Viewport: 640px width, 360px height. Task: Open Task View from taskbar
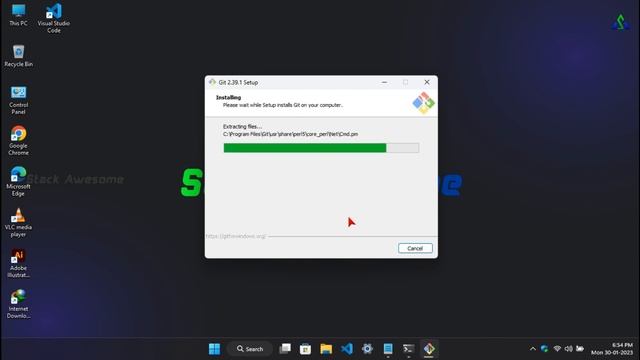pyautogui.click(x=285, y=349)
